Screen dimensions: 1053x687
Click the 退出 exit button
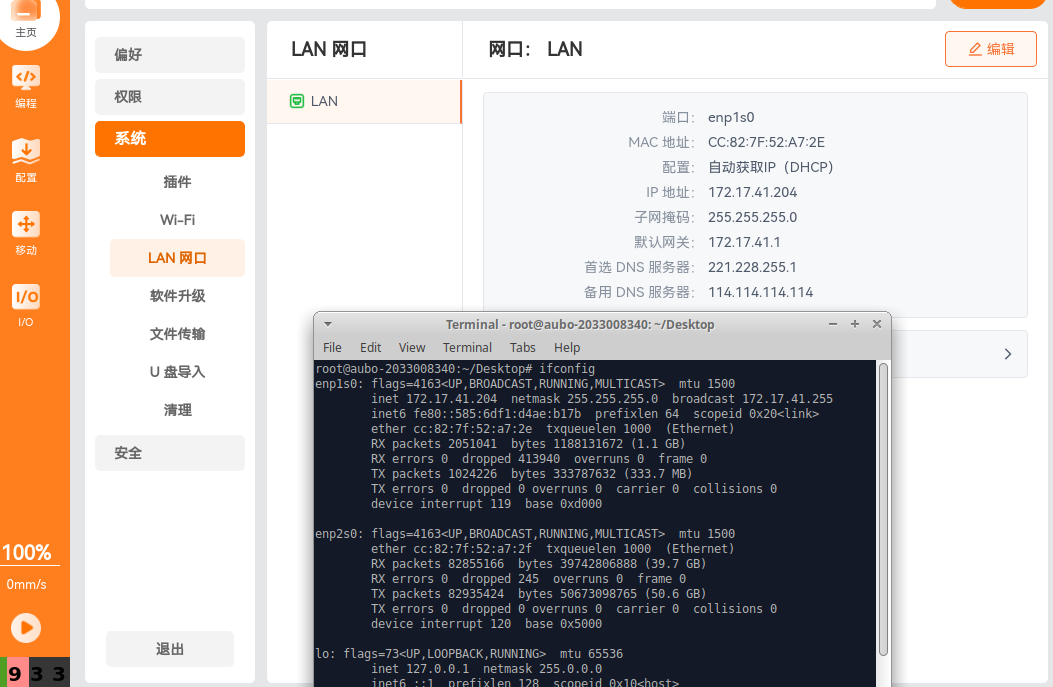tap(170, 649)
